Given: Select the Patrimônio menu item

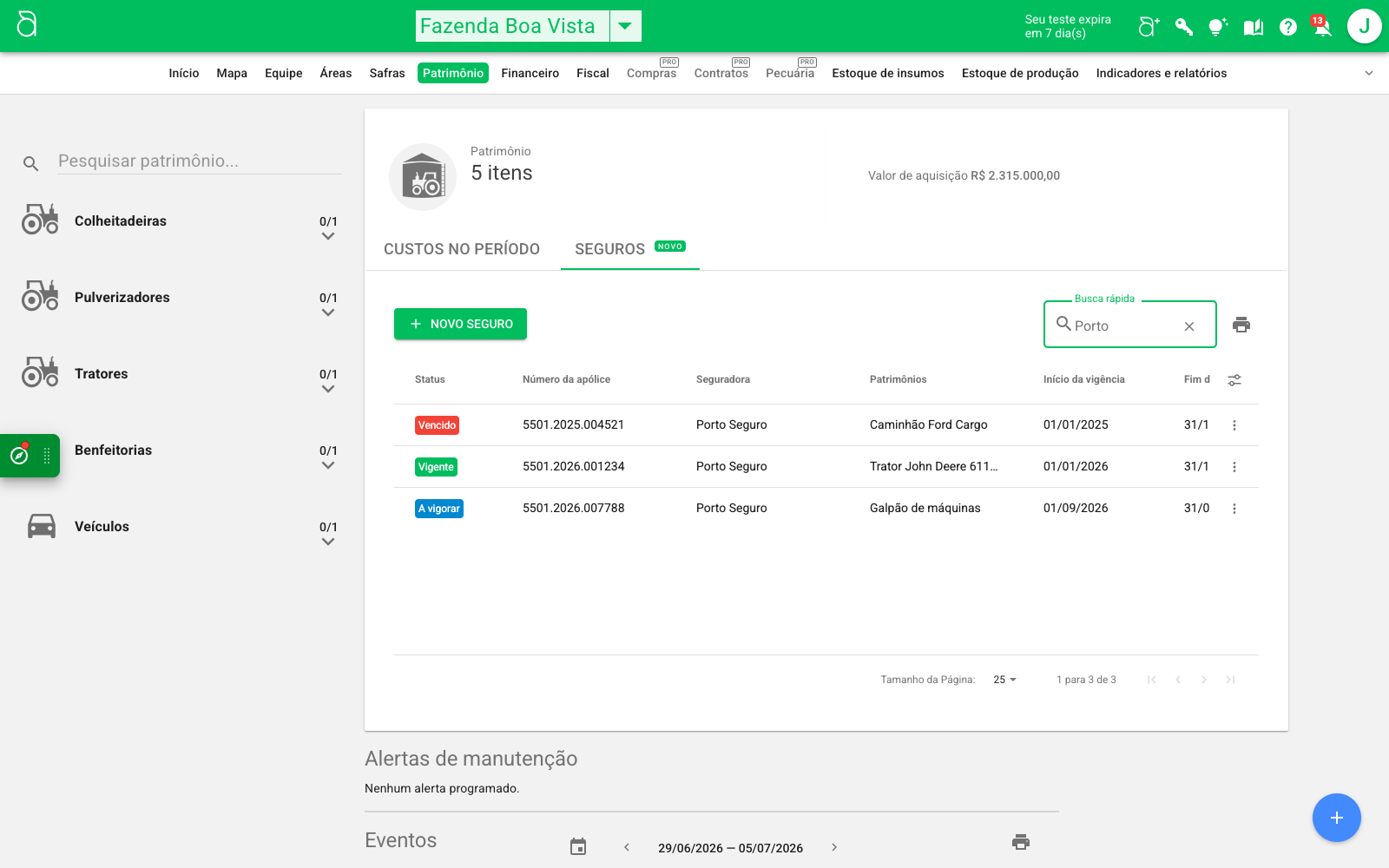Looking at the screenshot, I should (x=453, y=73).
